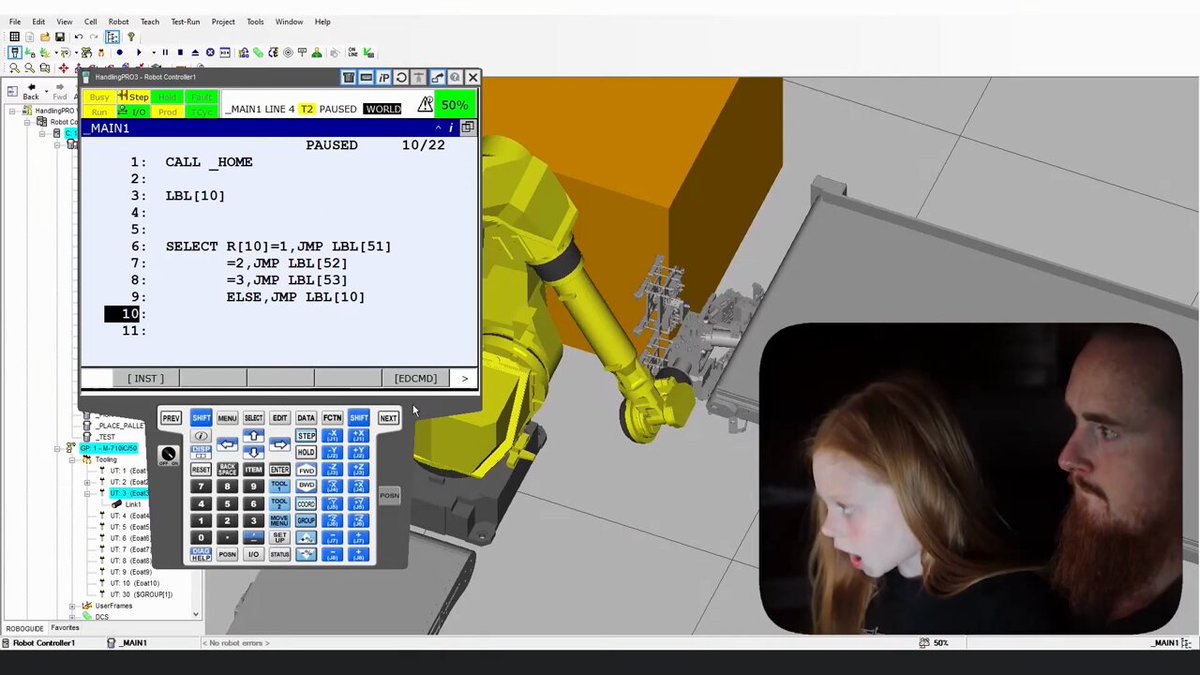Click the down arrow key on pendant keypad
Screen dimensions: 1200x675
[x=253, y=452]
